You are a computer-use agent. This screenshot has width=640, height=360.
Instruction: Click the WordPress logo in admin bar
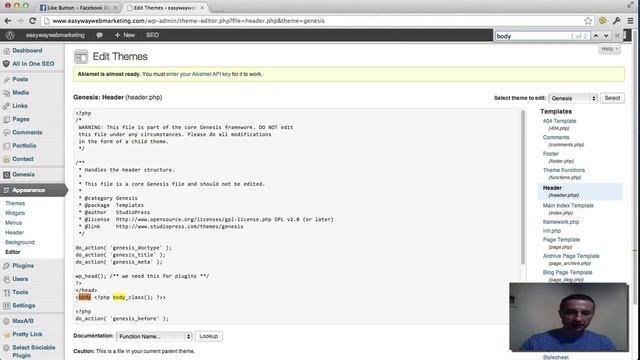10,35
